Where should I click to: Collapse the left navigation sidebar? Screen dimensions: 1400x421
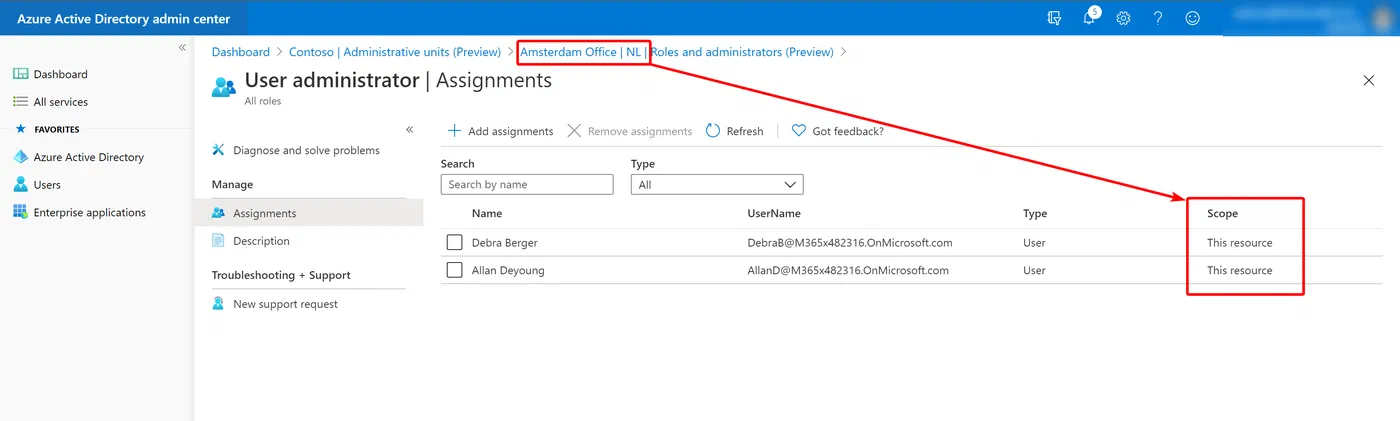click(182, 47)
